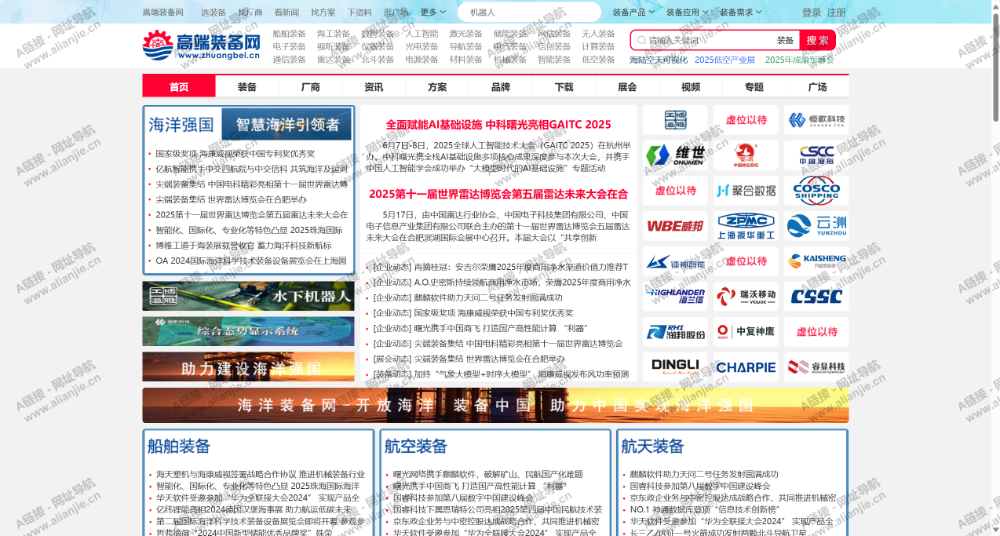The height and width of the screenshot is (536, 1000).
Task: Click the red 搜索 button
Action: tap(817, 40)
